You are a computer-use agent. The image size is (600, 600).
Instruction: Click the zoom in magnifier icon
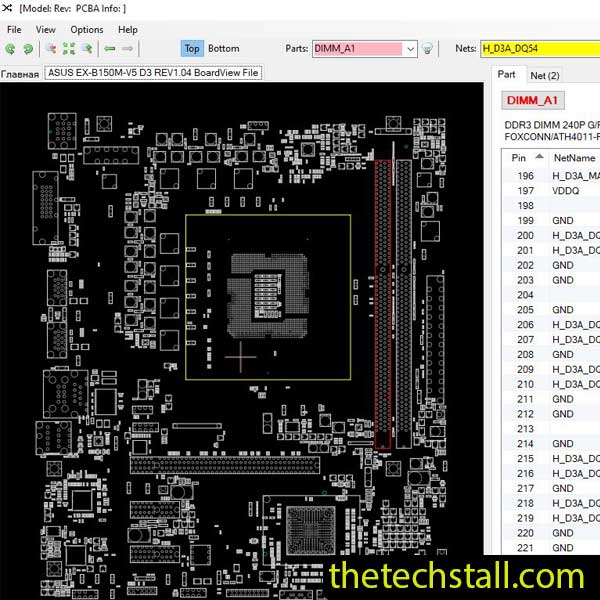51,48
